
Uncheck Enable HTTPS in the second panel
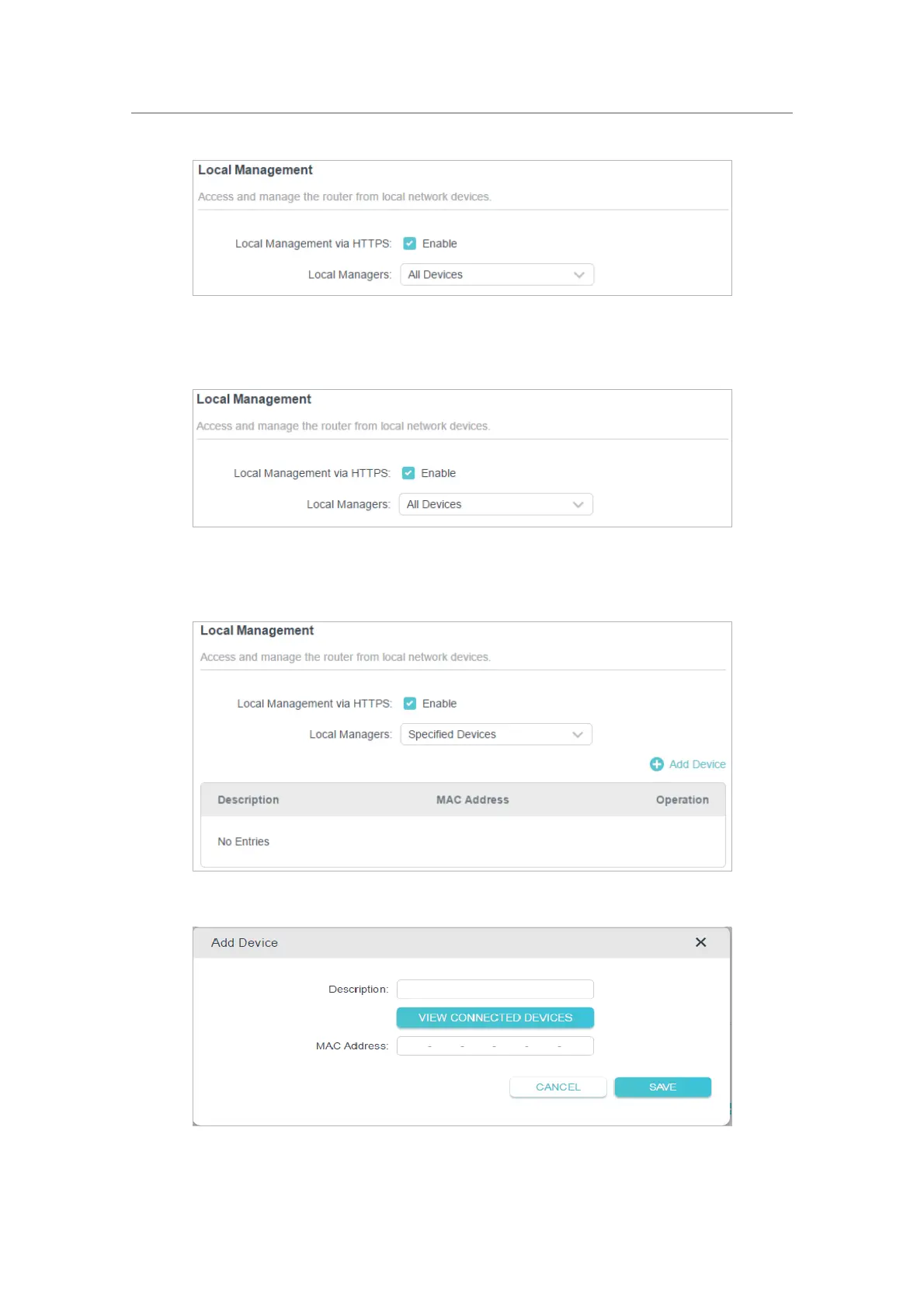408,473
